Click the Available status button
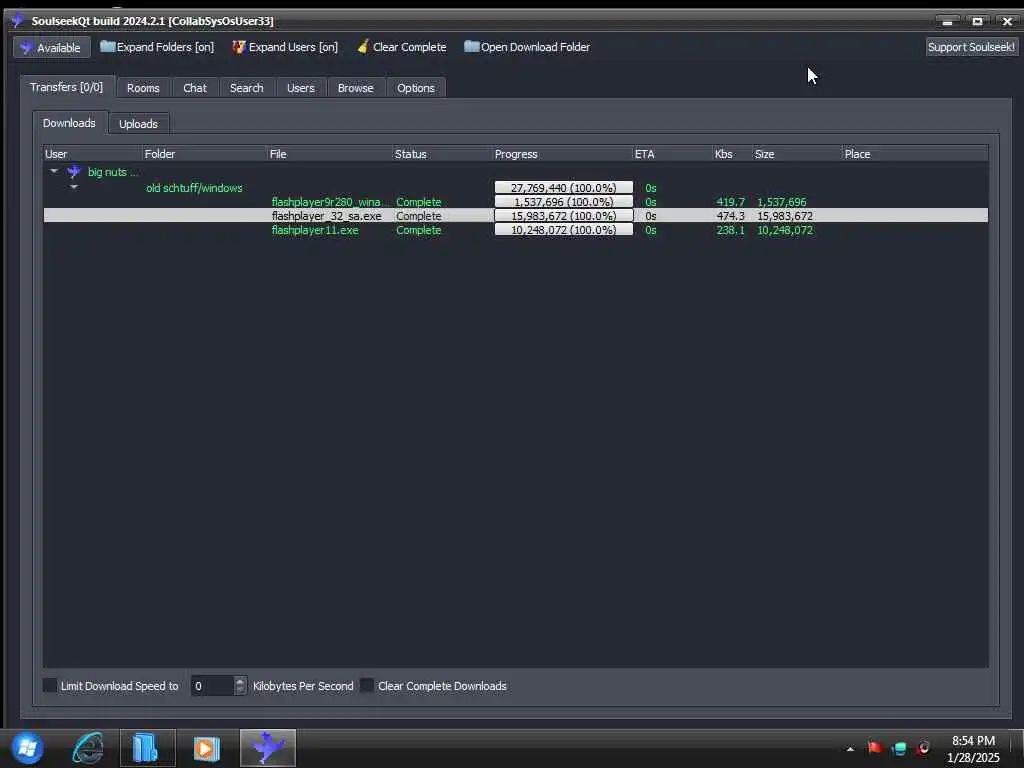Viewport: 1024px width, 768px height. 51,48
